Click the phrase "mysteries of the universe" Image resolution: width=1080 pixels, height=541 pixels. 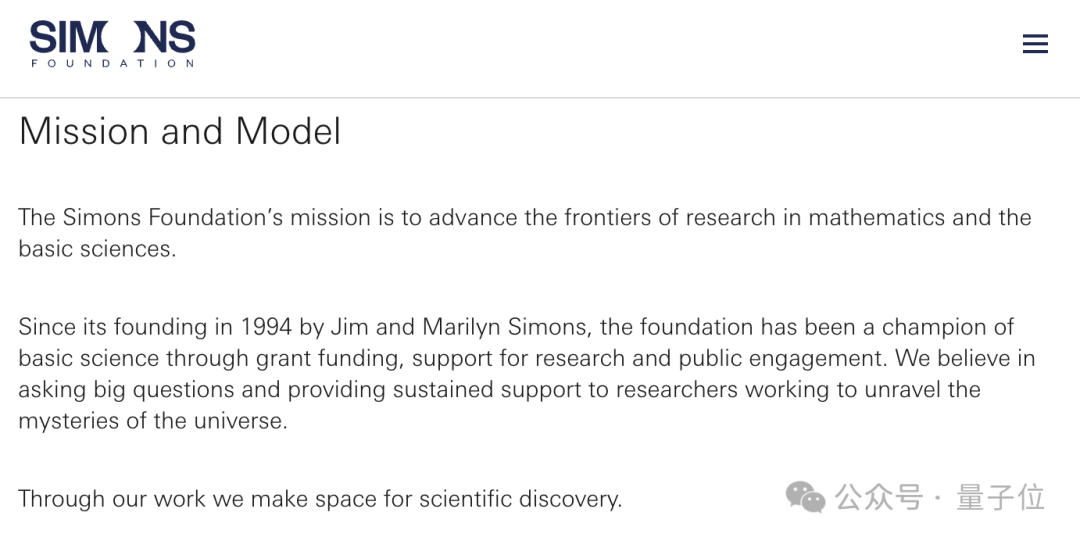tap(152, 421)
